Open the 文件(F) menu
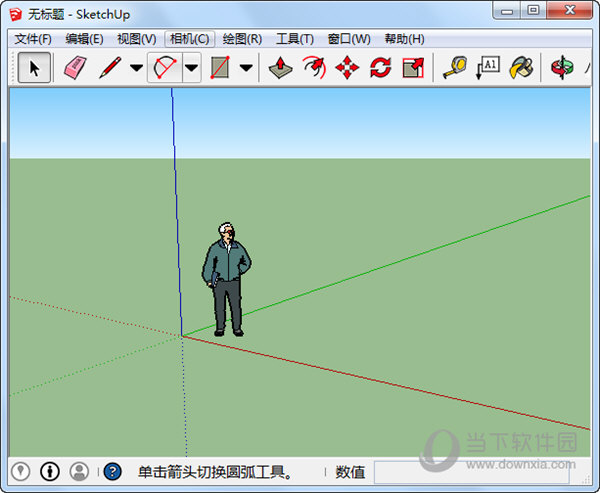Screen dimensions: 600x493 click(x=33, y=39)
